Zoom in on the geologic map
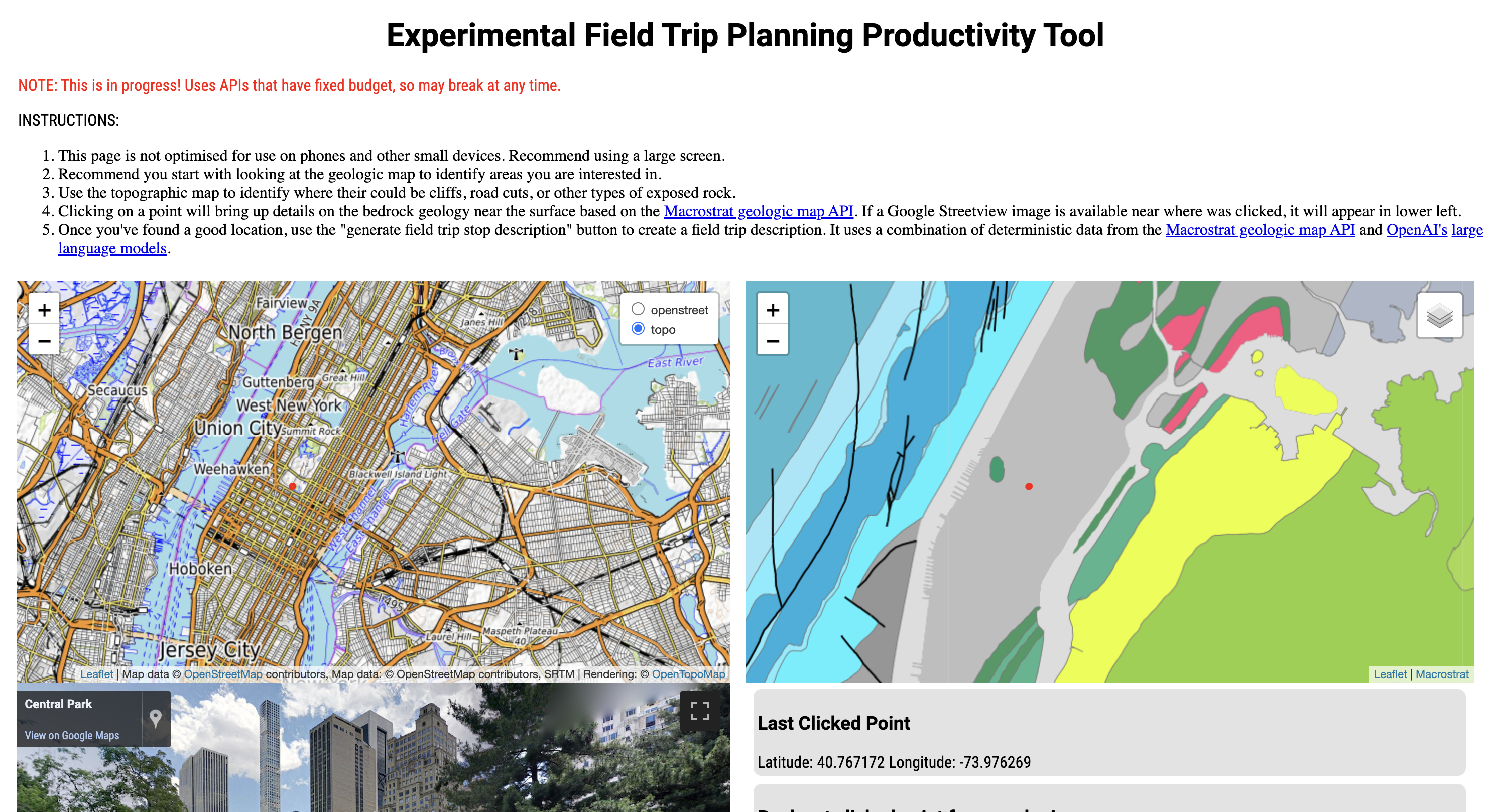1490x812 pixels. point(773,311)
